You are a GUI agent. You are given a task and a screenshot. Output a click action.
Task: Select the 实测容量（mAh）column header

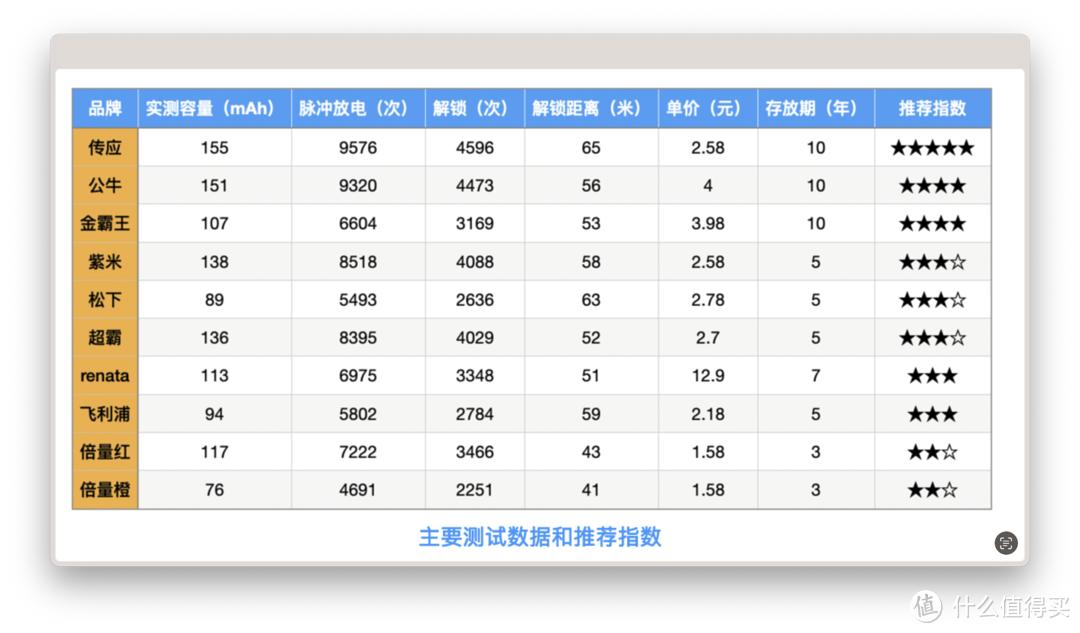click(x=213, y=108)
